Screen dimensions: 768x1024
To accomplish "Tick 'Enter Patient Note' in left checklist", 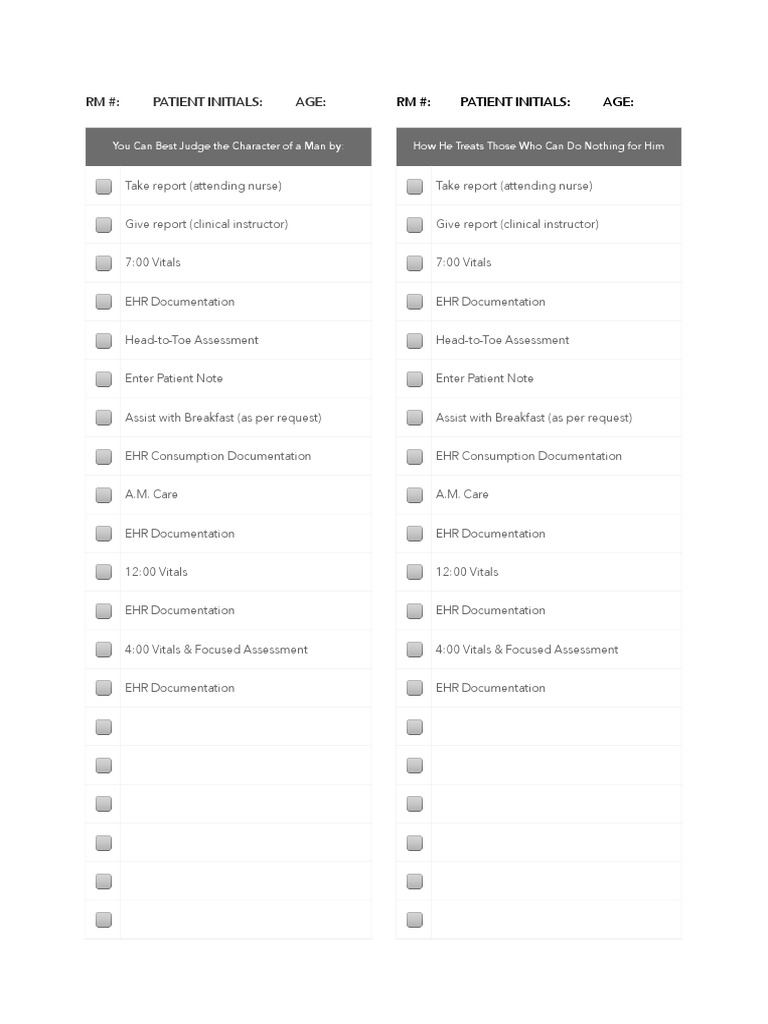I will [104, 379].
